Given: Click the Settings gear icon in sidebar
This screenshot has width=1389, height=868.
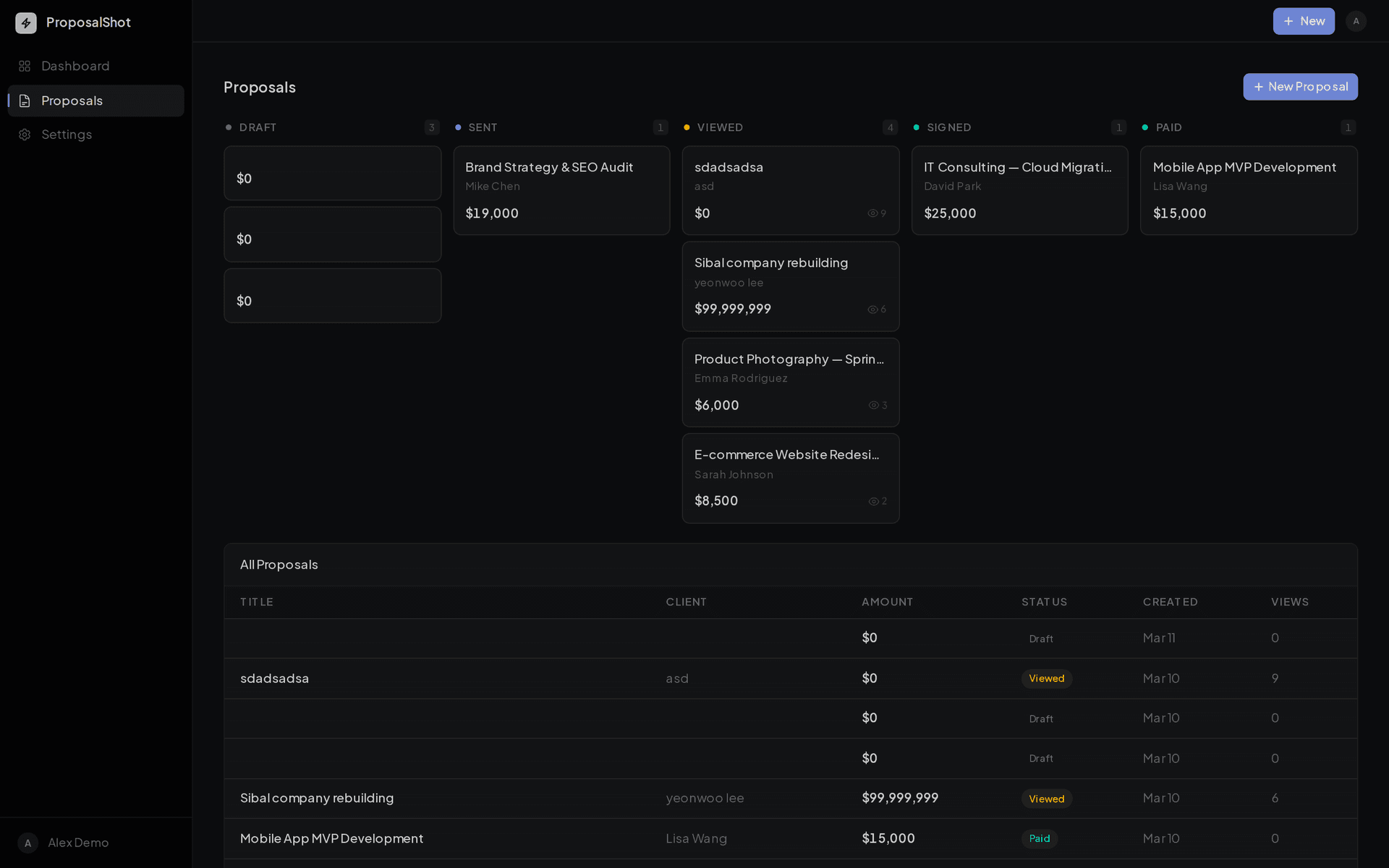Looking at the screenshot, I should pos(25,135).
